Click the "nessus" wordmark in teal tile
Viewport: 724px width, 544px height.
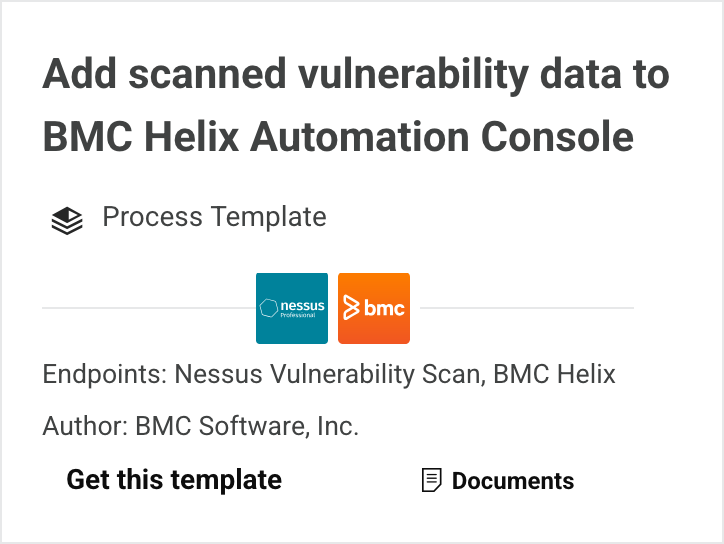302,305
